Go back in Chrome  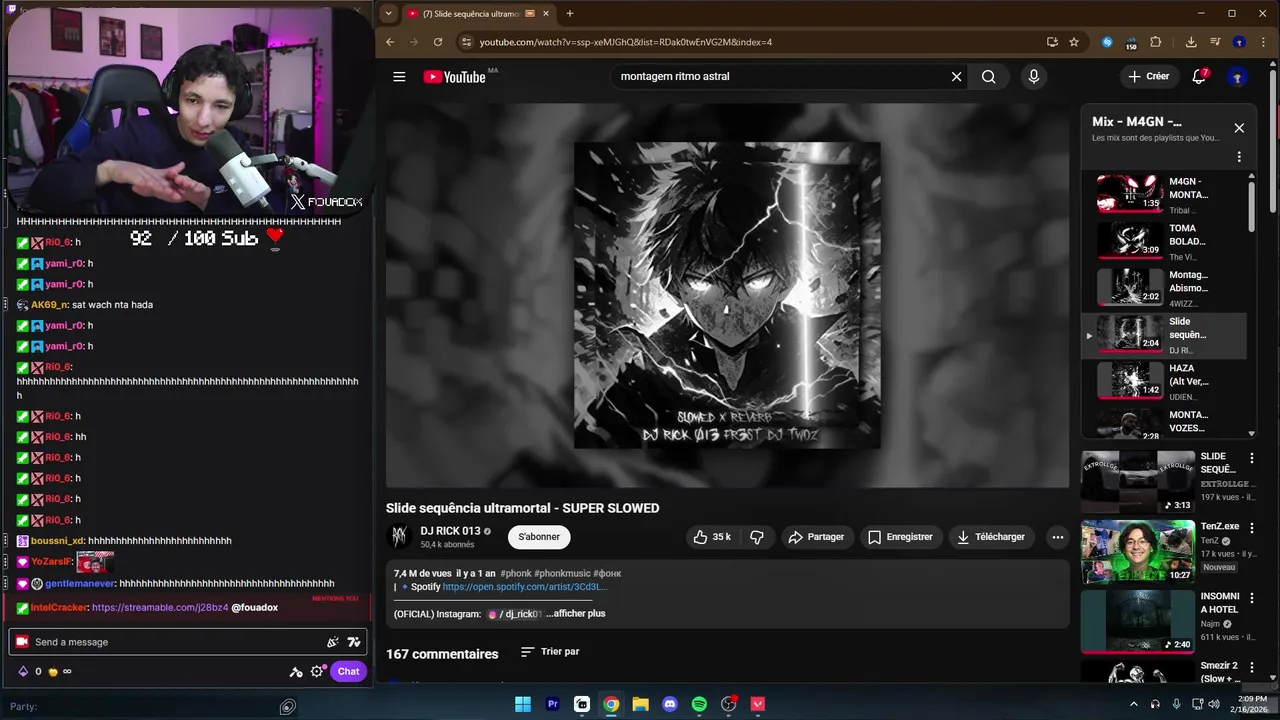(x=390, y=42)
